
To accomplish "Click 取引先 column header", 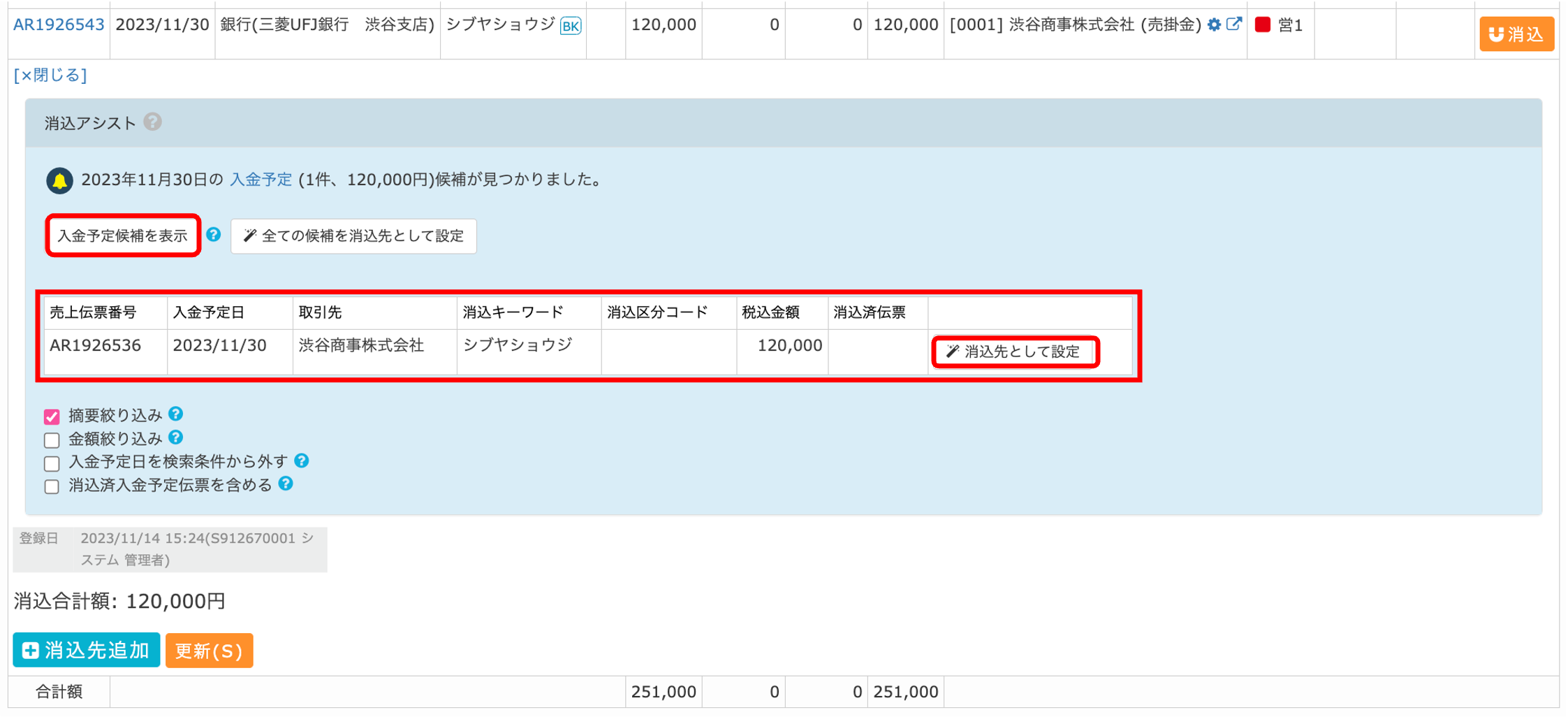I will (x=375, y=312).
